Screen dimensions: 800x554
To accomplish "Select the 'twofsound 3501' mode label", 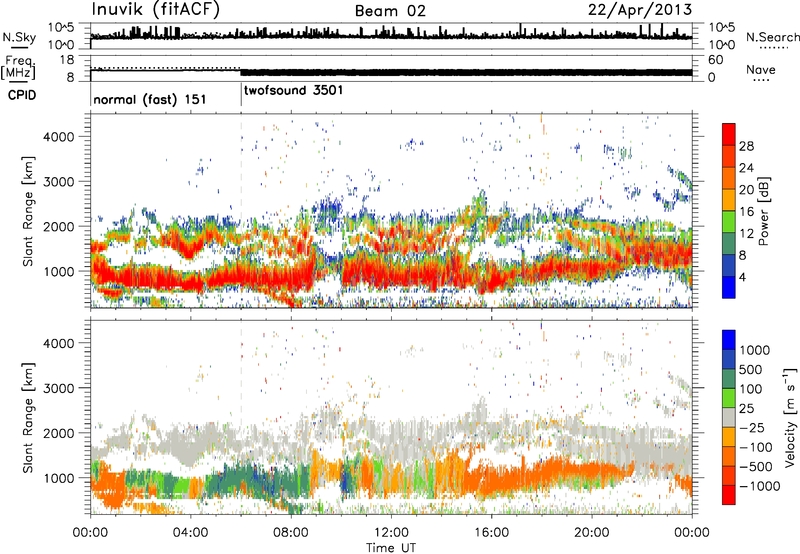I will tap(293, 90).
